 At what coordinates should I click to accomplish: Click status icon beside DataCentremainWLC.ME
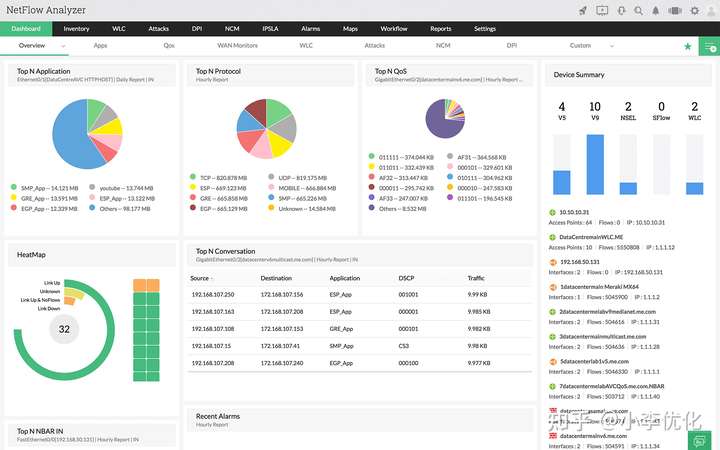click(552, 237)
